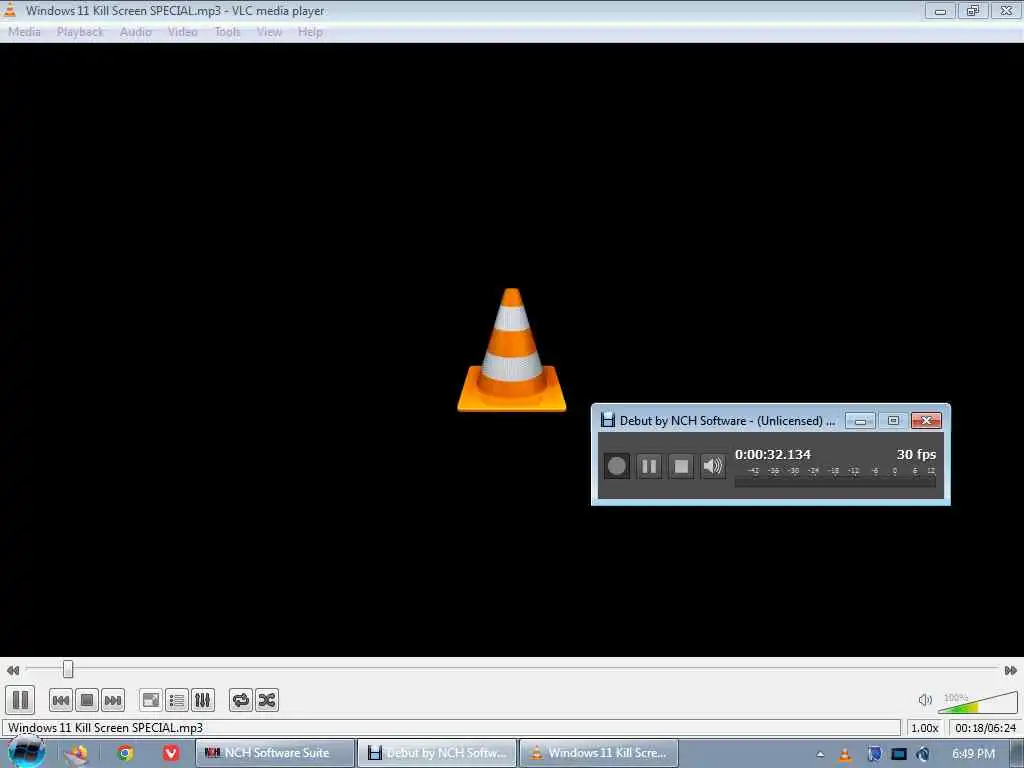Pause recording in Debut
The height and width of the screenshot is (768, 1024).
(x=649, y=466)
